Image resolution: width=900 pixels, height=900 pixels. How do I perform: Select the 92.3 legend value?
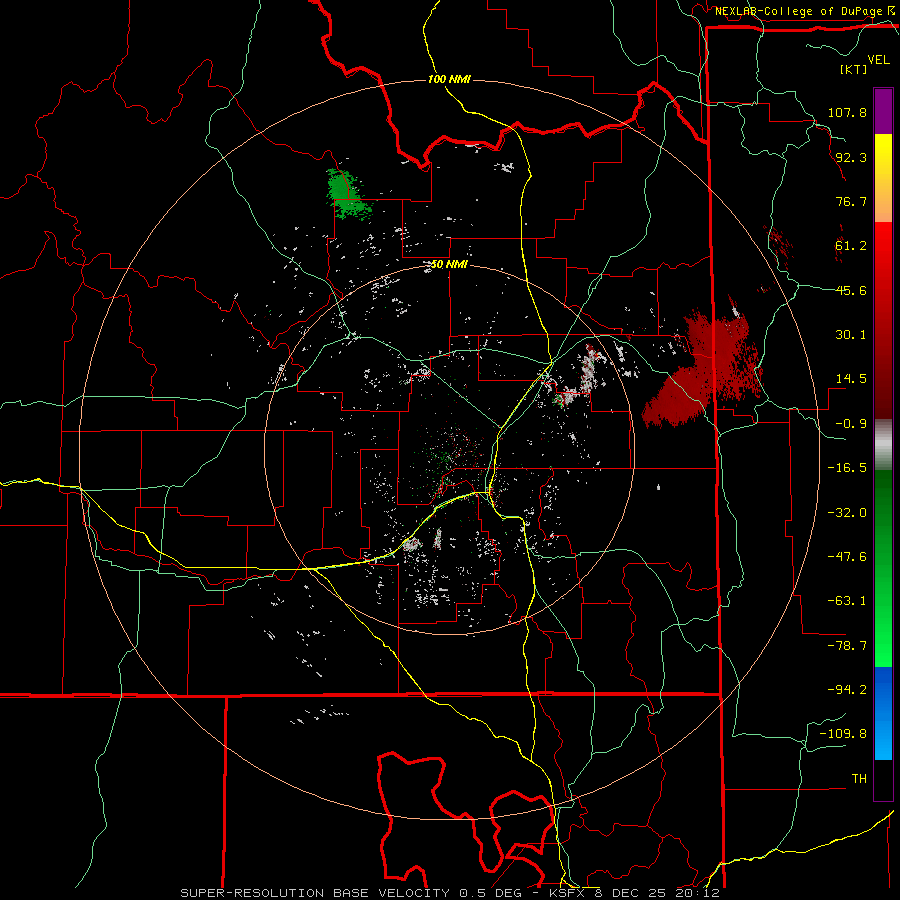[x=851, y=157]
